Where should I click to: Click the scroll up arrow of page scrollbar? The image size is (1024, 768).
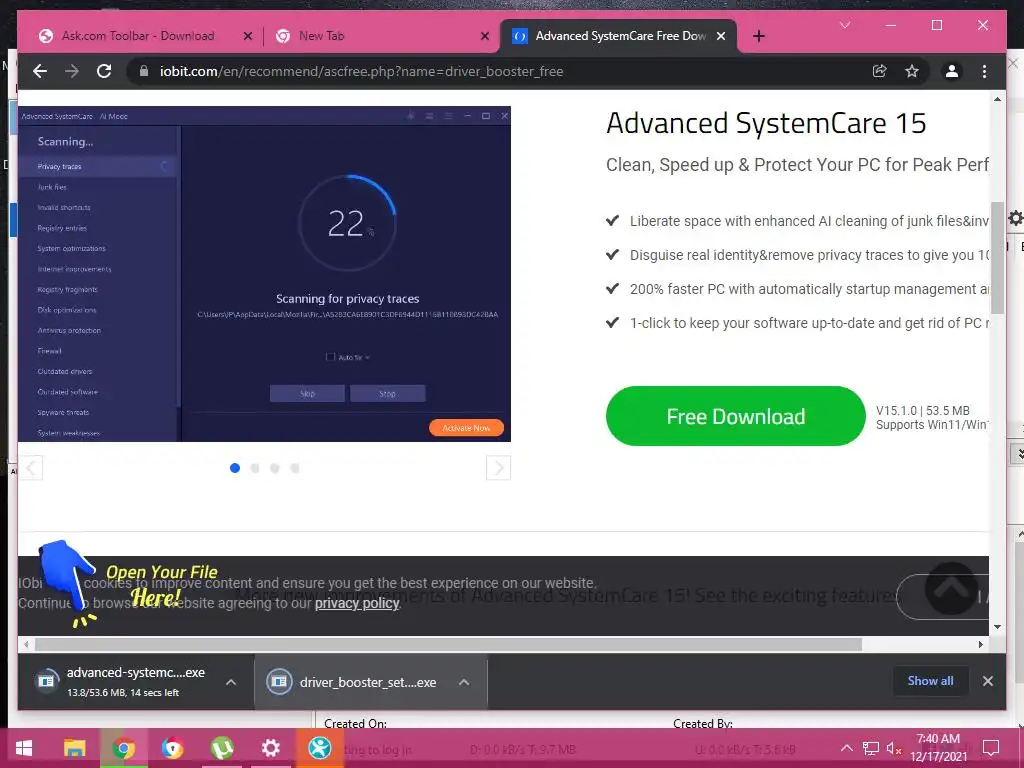point(997,99)
